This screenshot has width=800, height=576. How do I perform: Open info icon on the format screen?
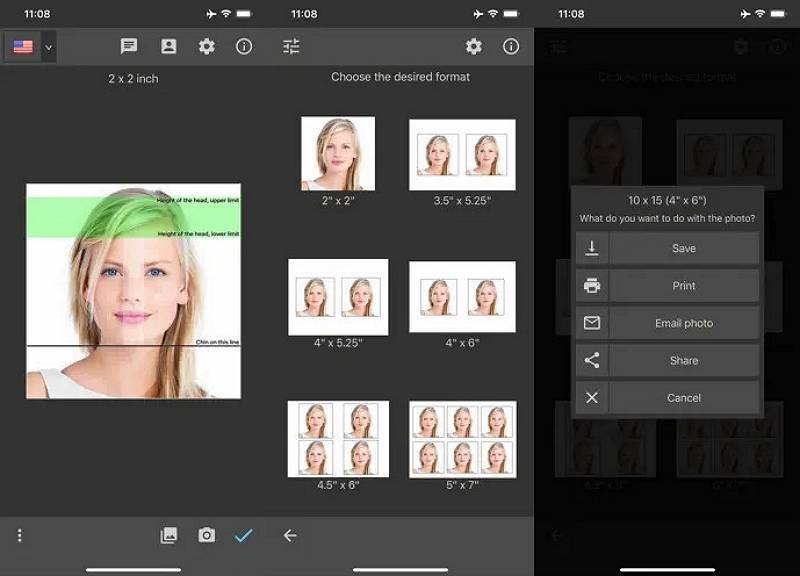pyautogui.click(x=511, y=46)
